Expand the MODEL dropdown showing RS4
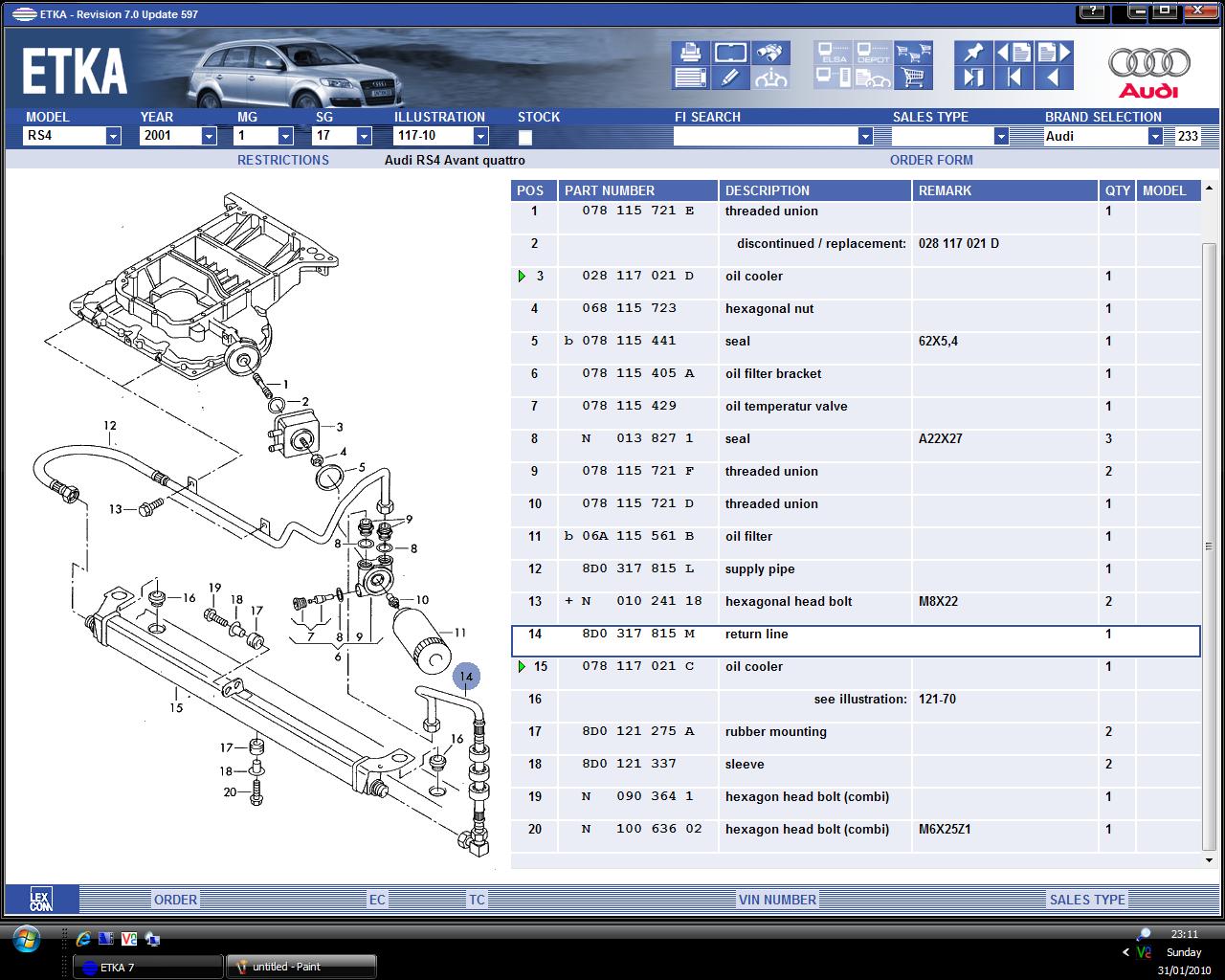Image resolution: width=1225 pixels, height=980 pixels. (x=113, y=137)
